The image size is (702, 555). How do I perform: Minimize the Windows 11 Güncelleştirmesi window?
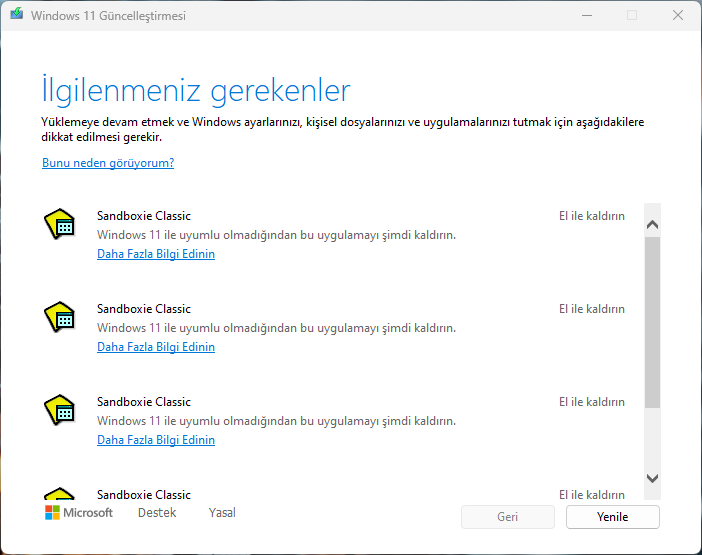pyautogui.click(x=587, y=15)
